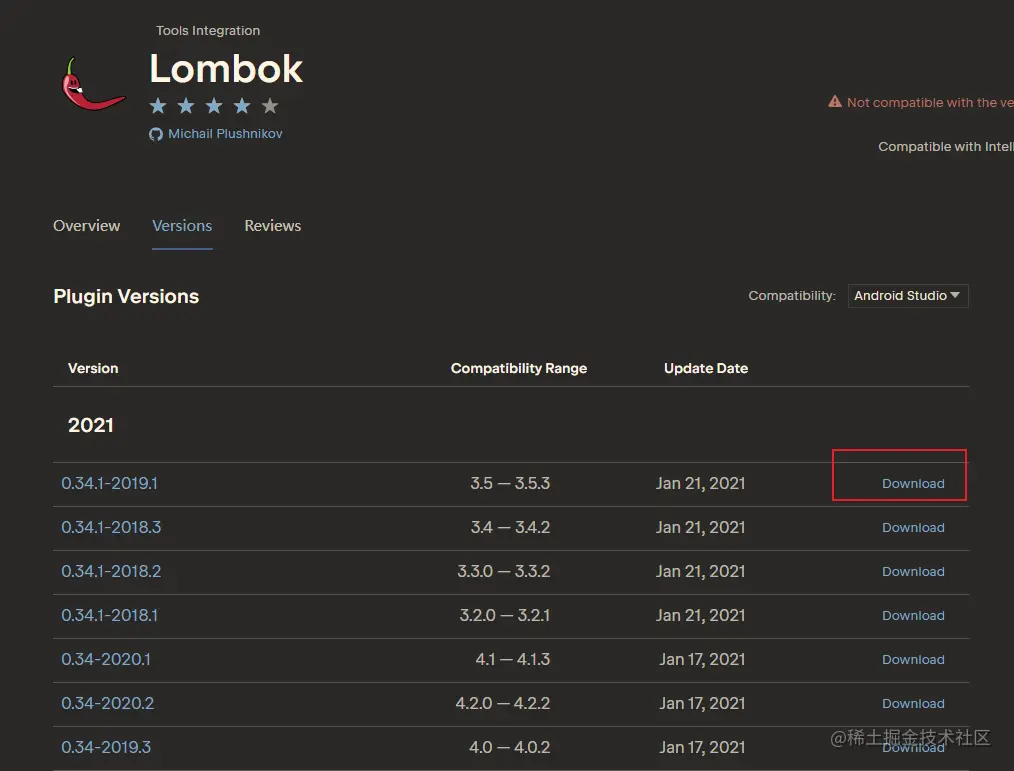Click the fifth grey rating star
This screenshot has height=771, width=1014.
pyautogui.click(x=270, y=105)
